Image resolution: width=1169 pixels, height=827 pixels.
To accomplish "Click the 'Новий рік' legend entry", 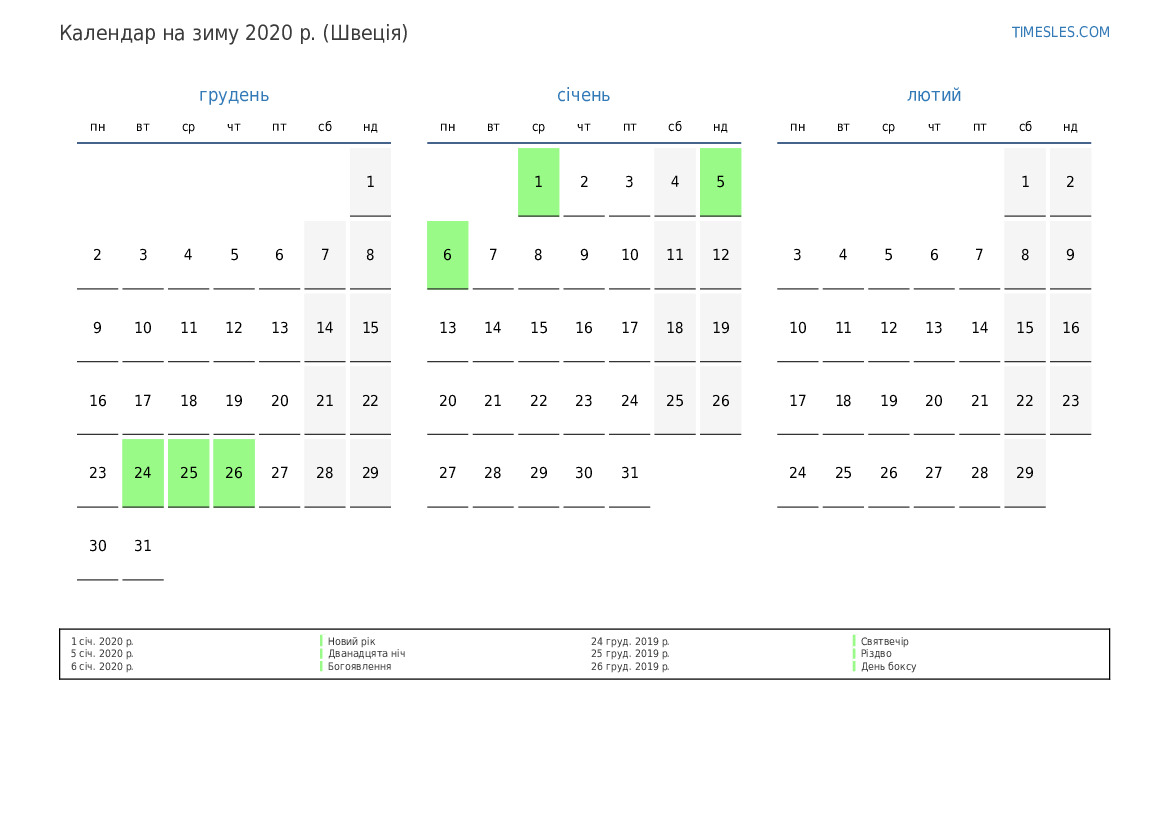I will (x=351, y=641).
